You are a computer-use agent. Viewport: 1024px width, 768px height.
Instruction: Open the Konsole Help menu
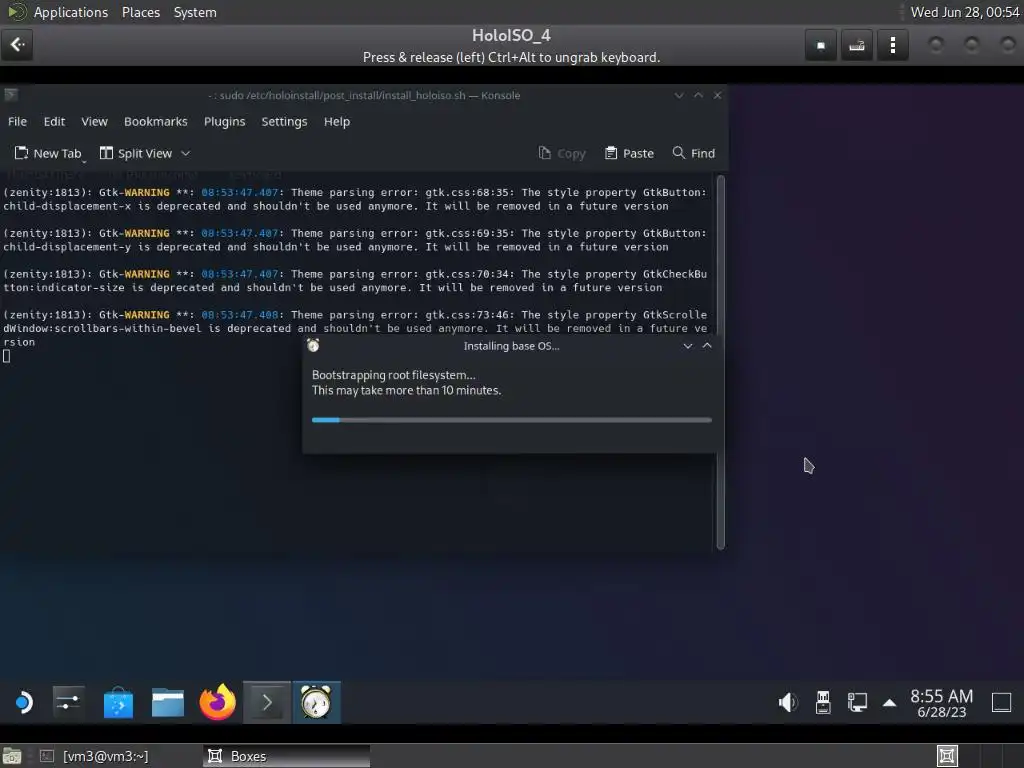pyautogui.click(x=337, y=121)
